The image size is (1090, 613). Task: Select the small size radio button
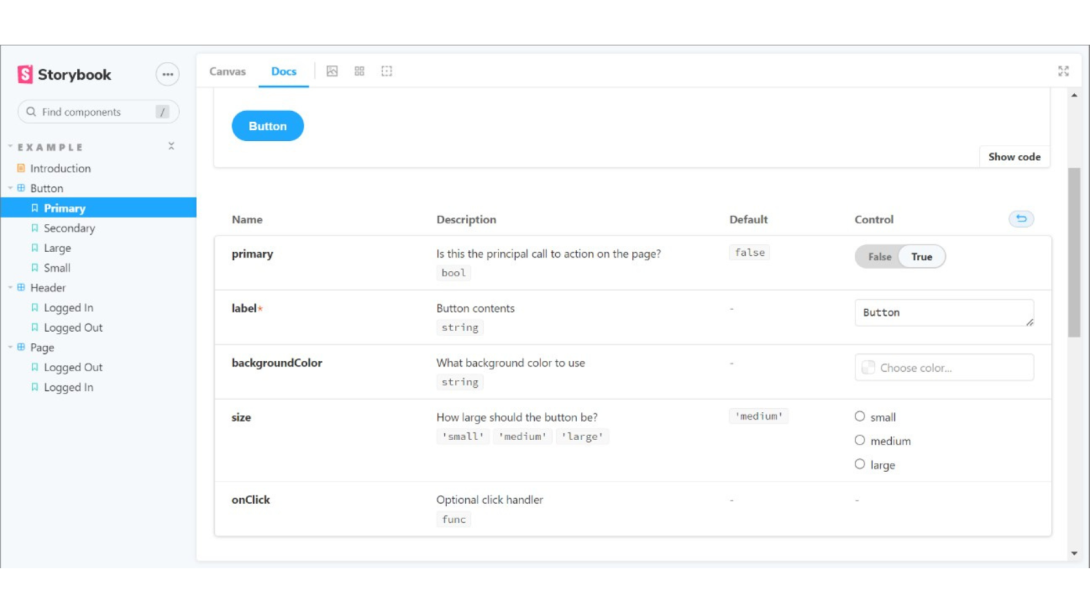coord(860,417)
